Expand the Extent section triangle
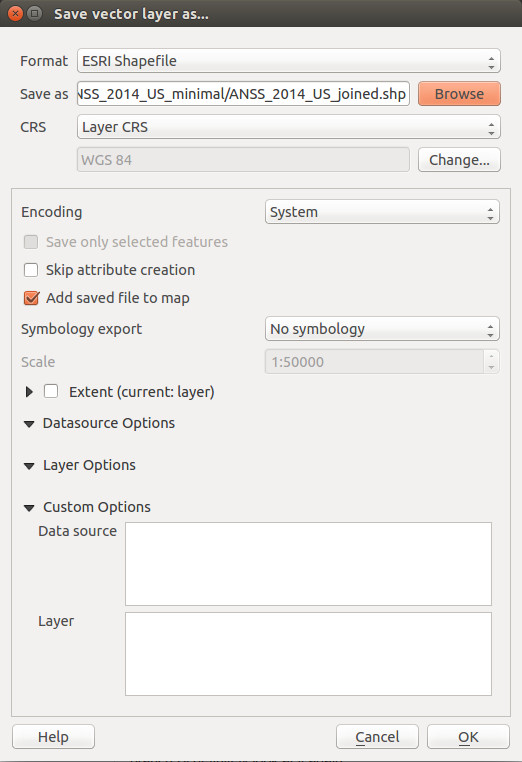522x762 pixels. pos(29,392)
